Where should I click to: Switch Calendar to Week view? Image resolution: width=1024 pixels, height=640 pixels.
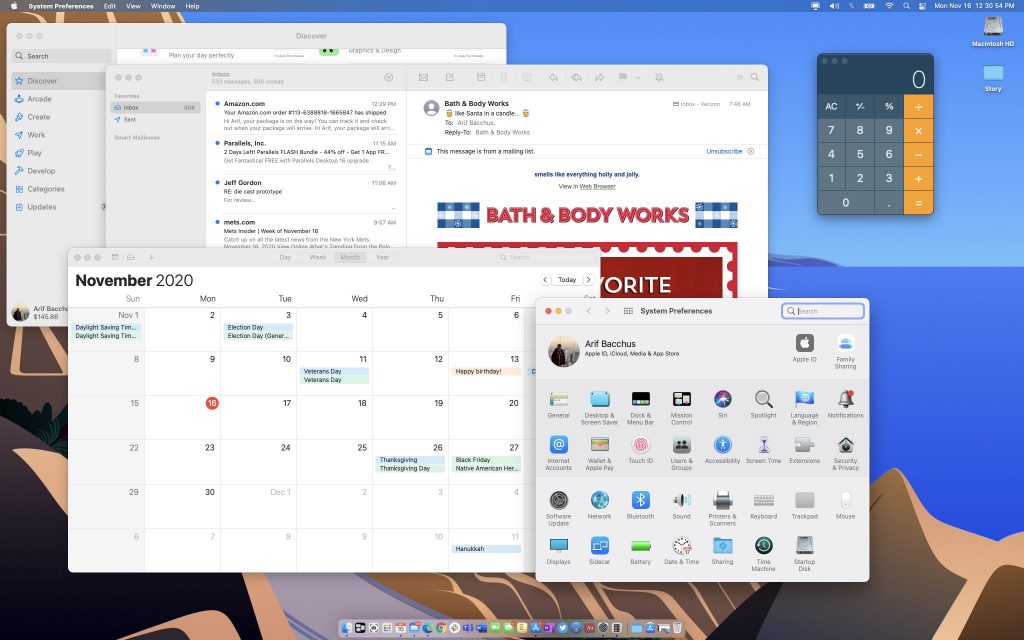tap(317, 257)
